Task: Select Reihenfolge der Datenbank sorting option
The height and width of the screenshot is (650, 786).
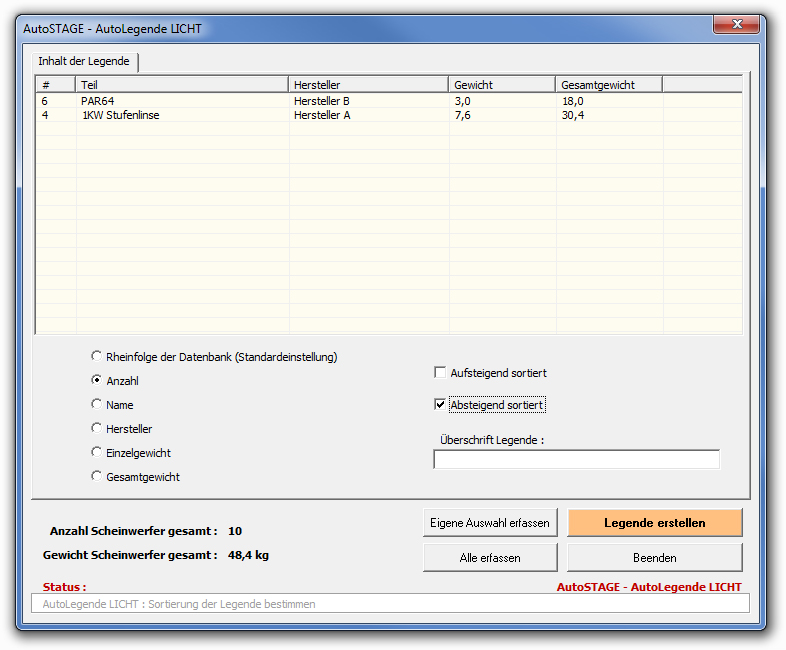Action: [x=97, y=356]
